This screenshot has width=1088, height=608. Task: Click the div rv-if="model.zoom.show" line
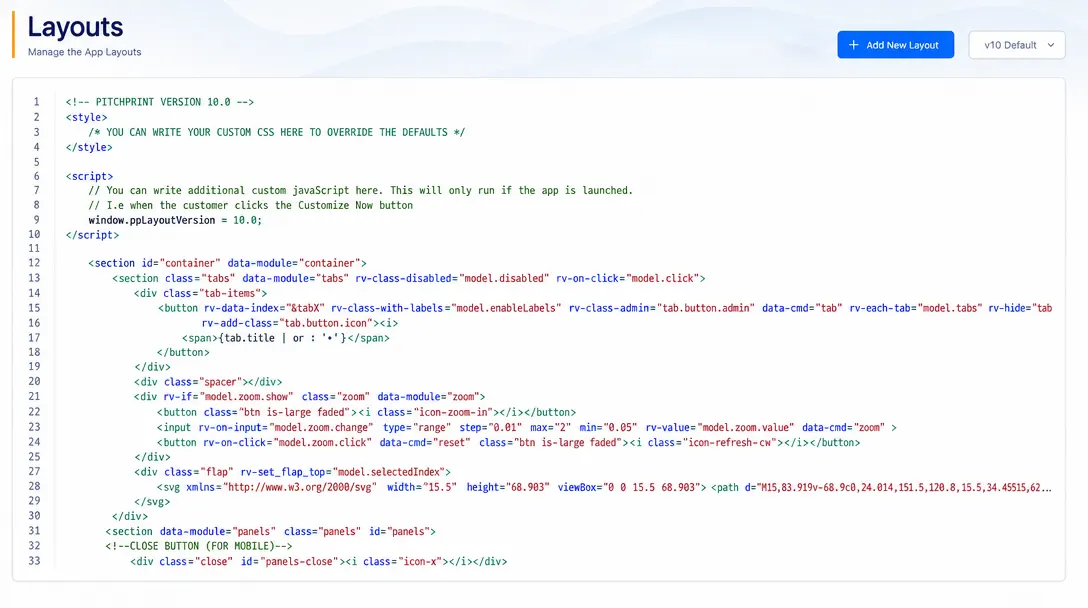[309, 396]
